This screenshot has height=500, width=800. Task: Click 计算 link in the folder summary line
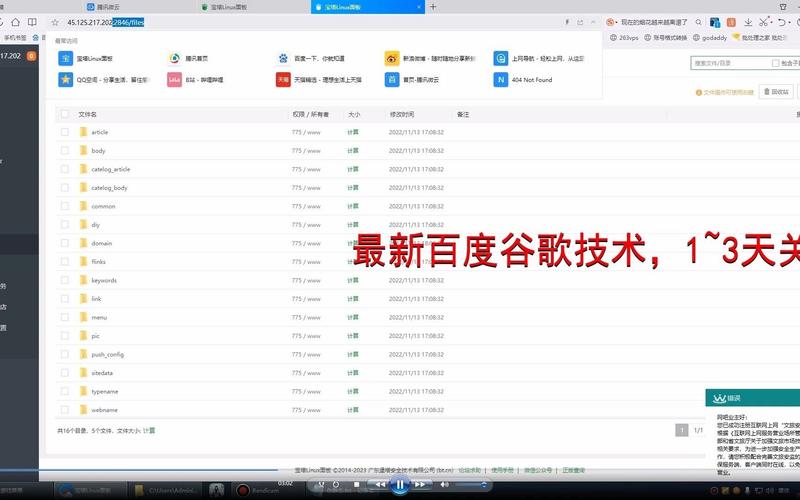pyautogui.click(x=149, y=431)
